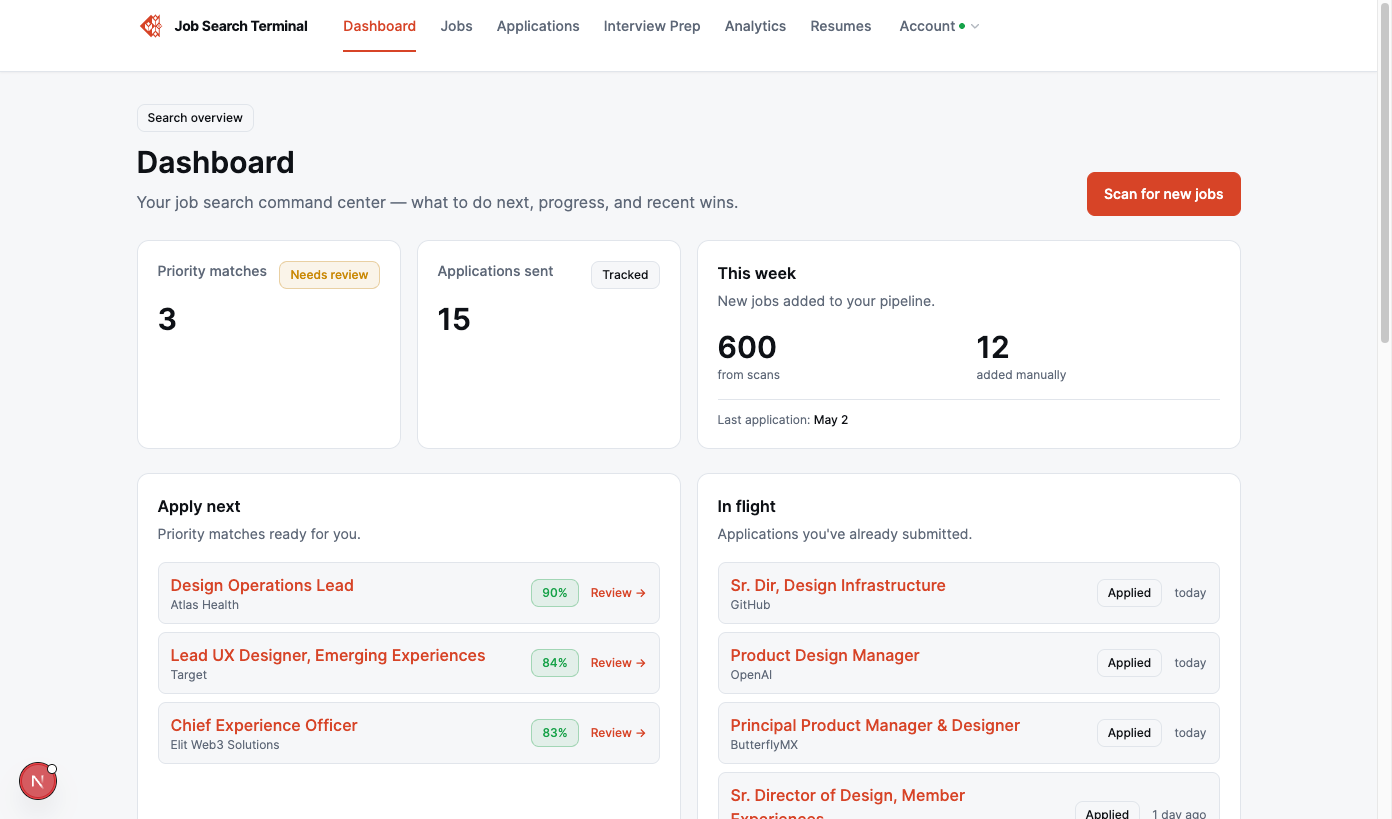The width and height of the screenshot is (1392, 819).
Task: Click Review arrow for Chief Experience Officer
Action: [618, 733]
